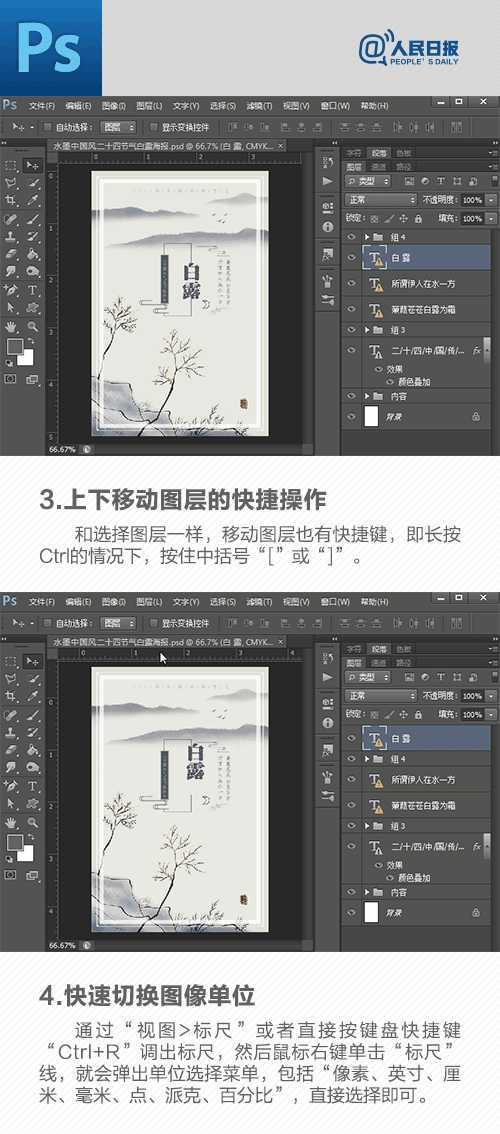Click lock-all padlock icon in first screenshot
The height and width of the screenshot is (1134, 500).
[418, 218]
